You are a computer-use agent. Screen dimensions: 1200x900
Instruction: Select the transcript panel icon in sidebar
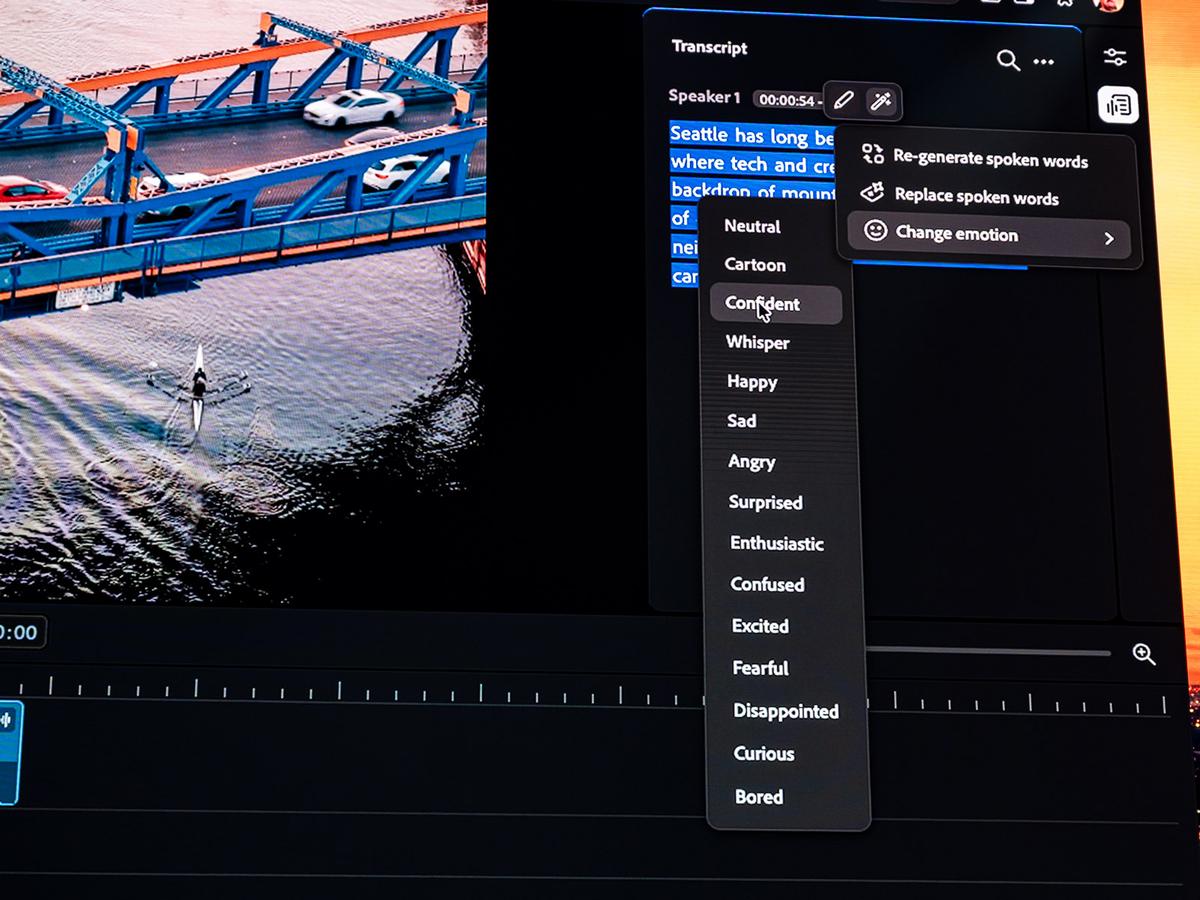pyautogui.click(x=1117, y=105)
